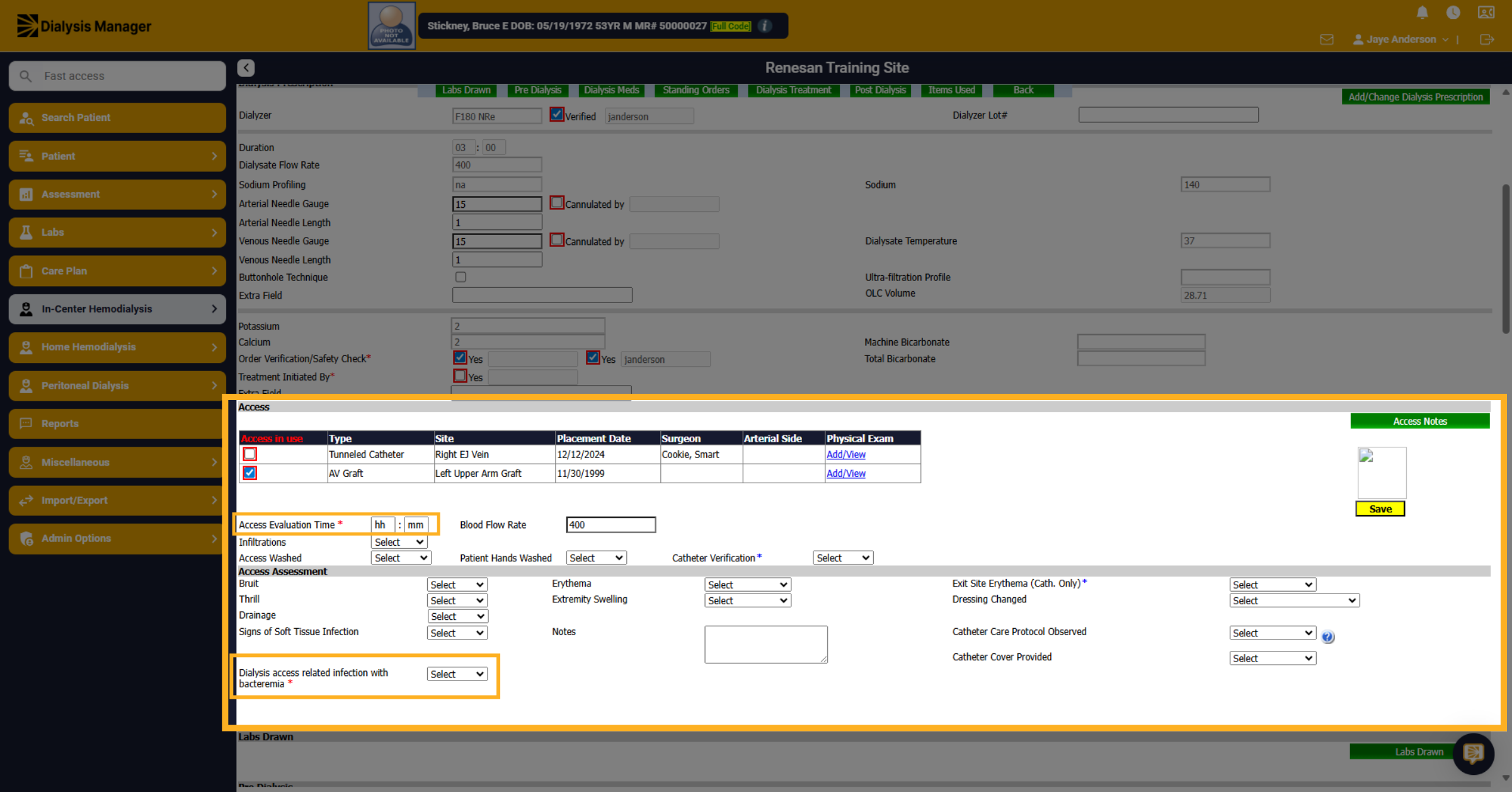
Task: Open the Access Washed dropdown
Action: click(x=401, y=558)
